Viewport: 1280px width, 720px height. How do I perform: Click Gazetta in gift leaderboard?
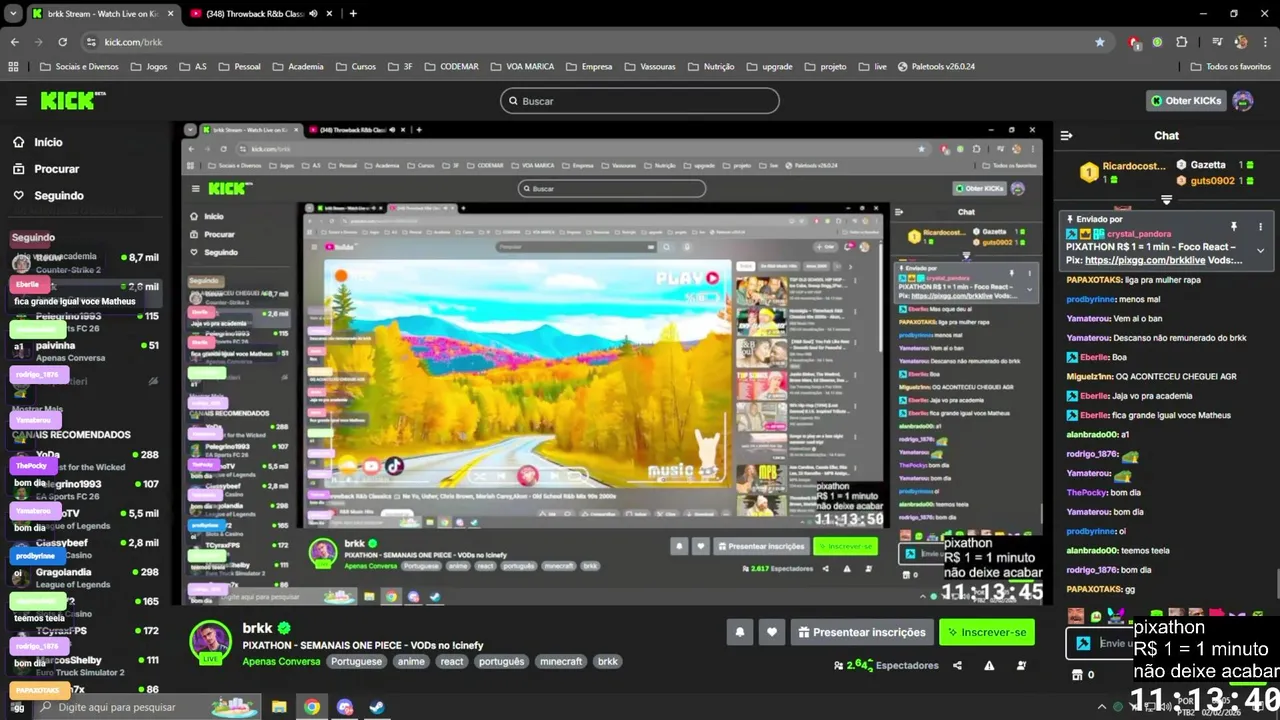1208,165
